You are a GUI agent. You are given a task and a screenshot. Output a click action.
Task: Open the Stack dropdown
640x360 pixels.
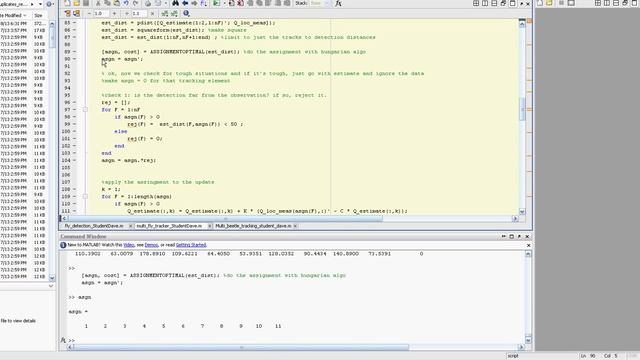(321, 3)
